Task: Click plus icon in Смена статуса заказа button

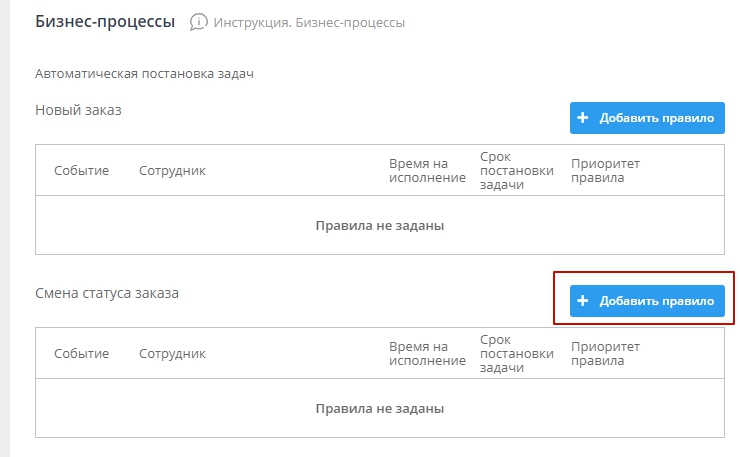Action: 583,300
